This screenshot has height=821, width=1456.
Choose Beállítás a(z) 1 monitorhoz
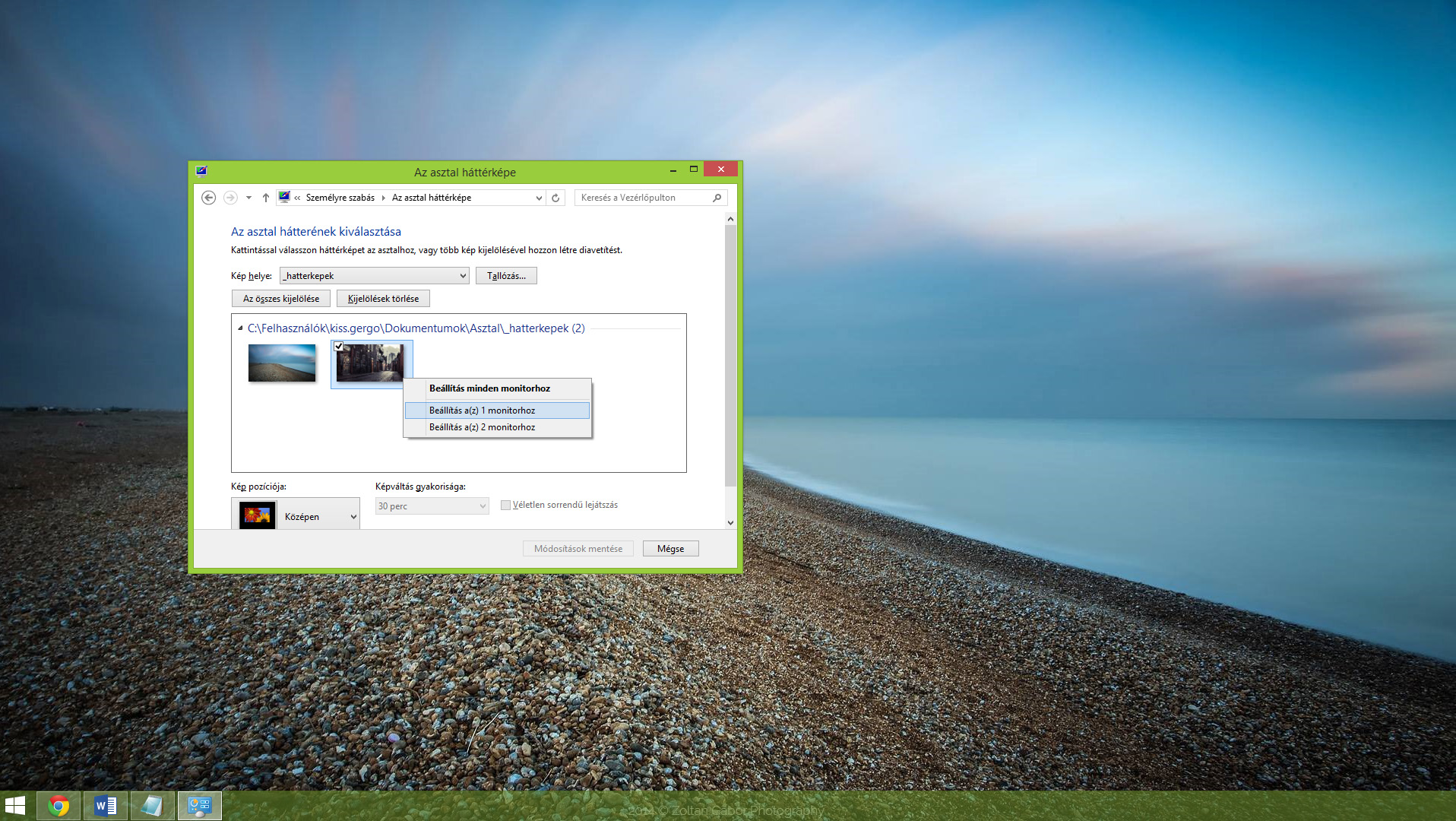tap(482, 410)
